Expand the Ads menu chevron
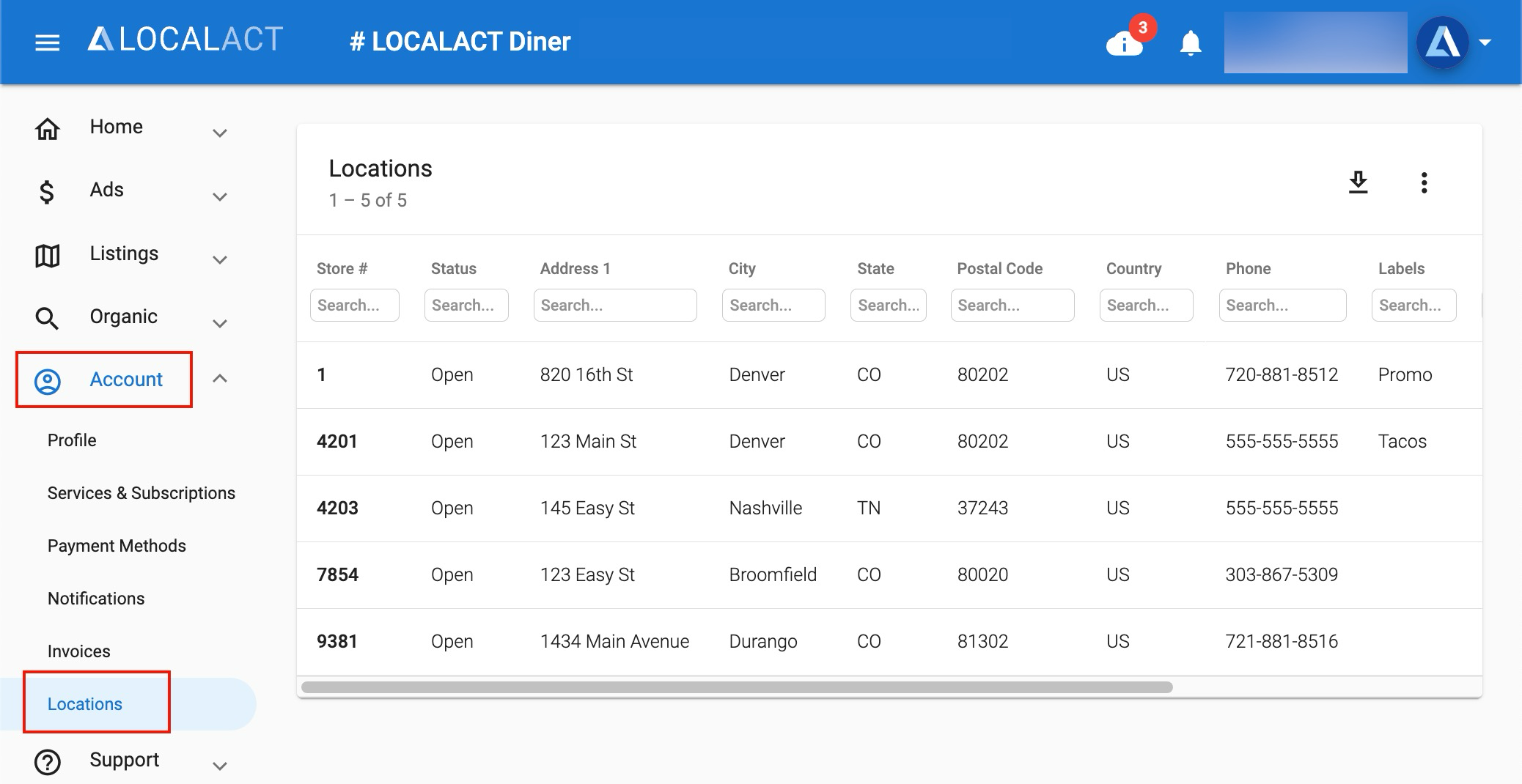Screen dimensions: 1522x784 pos(220,197)
